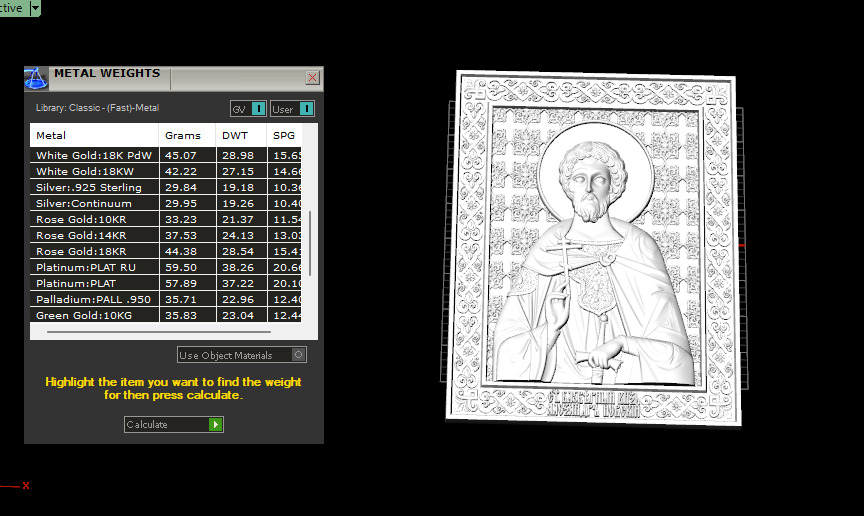
Task: Click the Metal Weights title bar
Action: [176, 79]
